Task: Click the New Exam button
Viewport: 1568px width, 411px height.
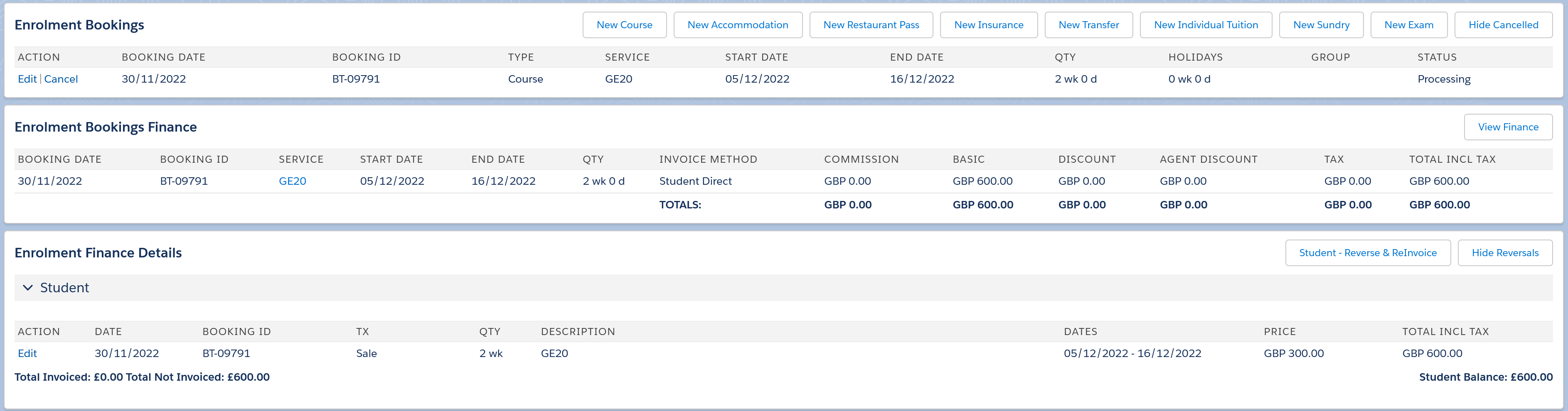Action: coord(1408,25)
